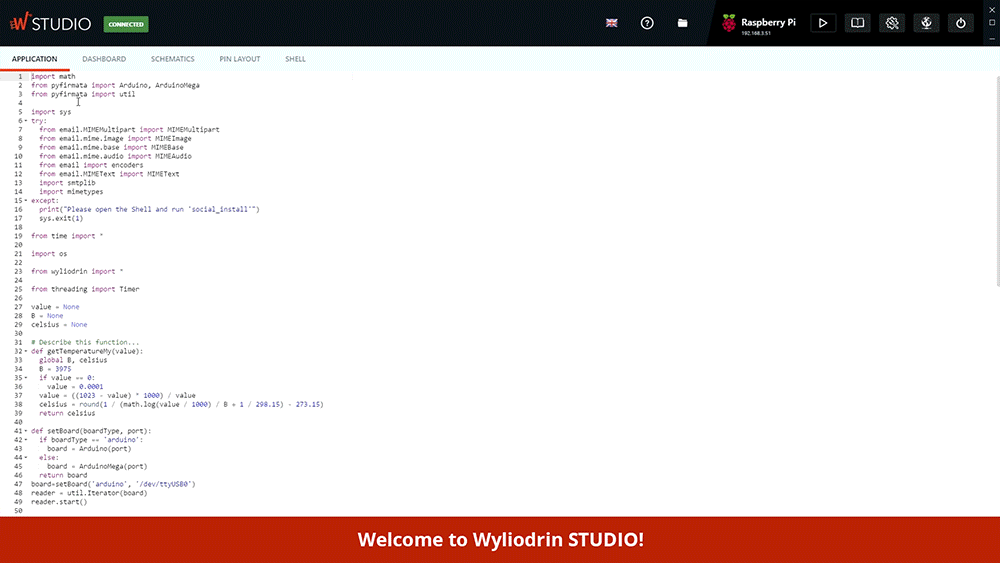Select the Raspberry Pi device name

click(x=768, y=22)
